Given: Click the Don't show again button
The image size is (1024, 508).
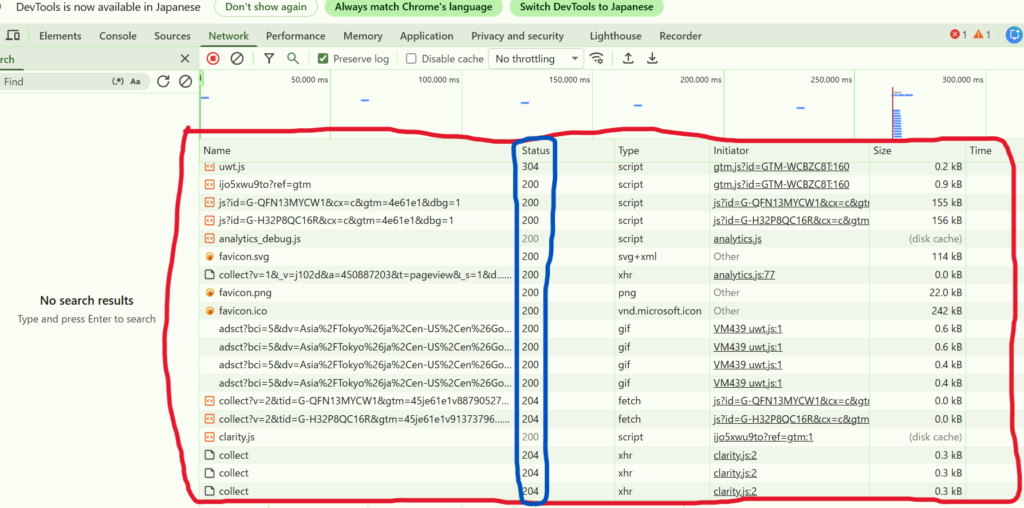Looking at the screenshot, I should 266,7.
